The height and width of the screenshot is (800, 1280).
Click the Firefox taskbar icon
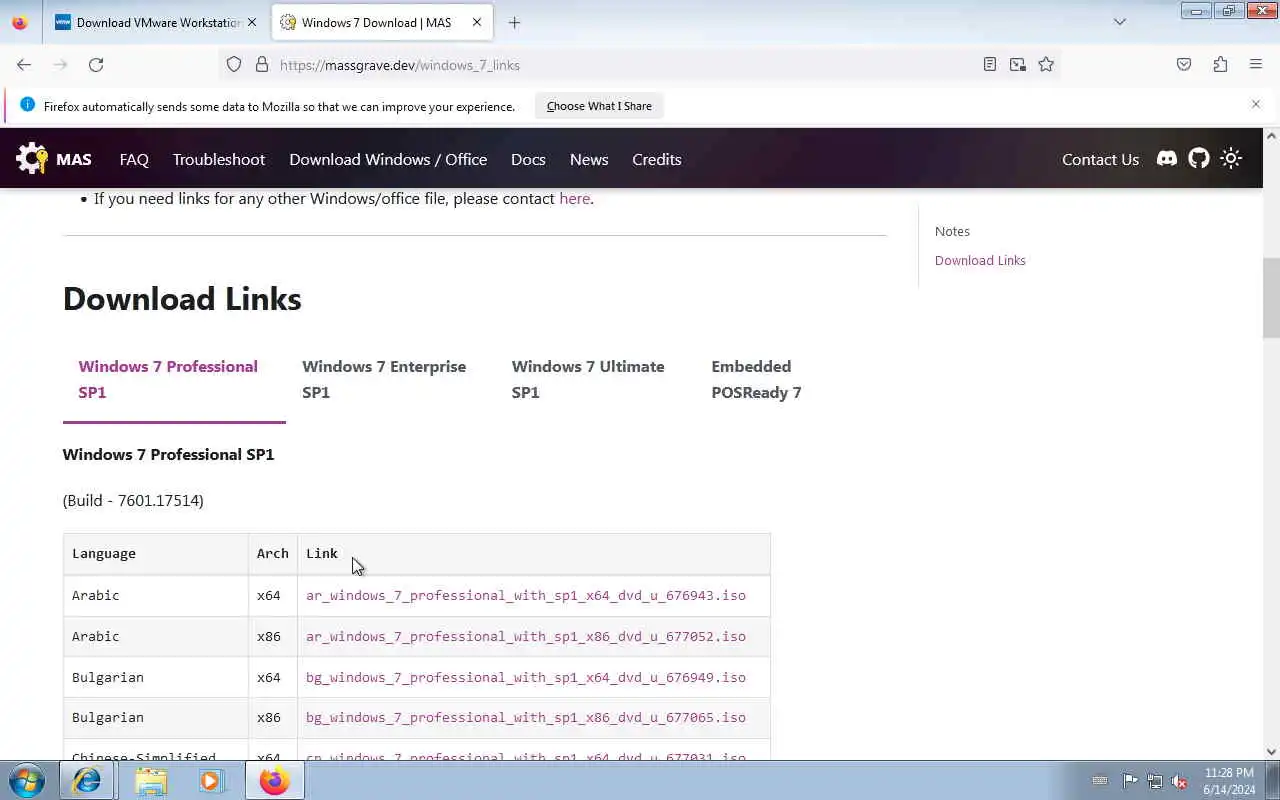click(274, 780)
